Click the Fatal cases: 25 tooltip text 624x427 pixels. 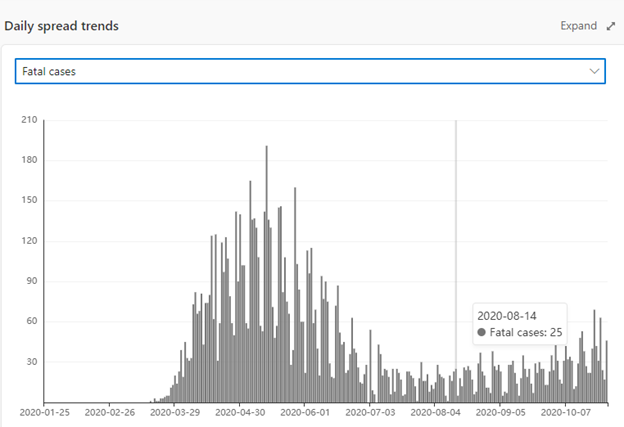pos(525,331)
